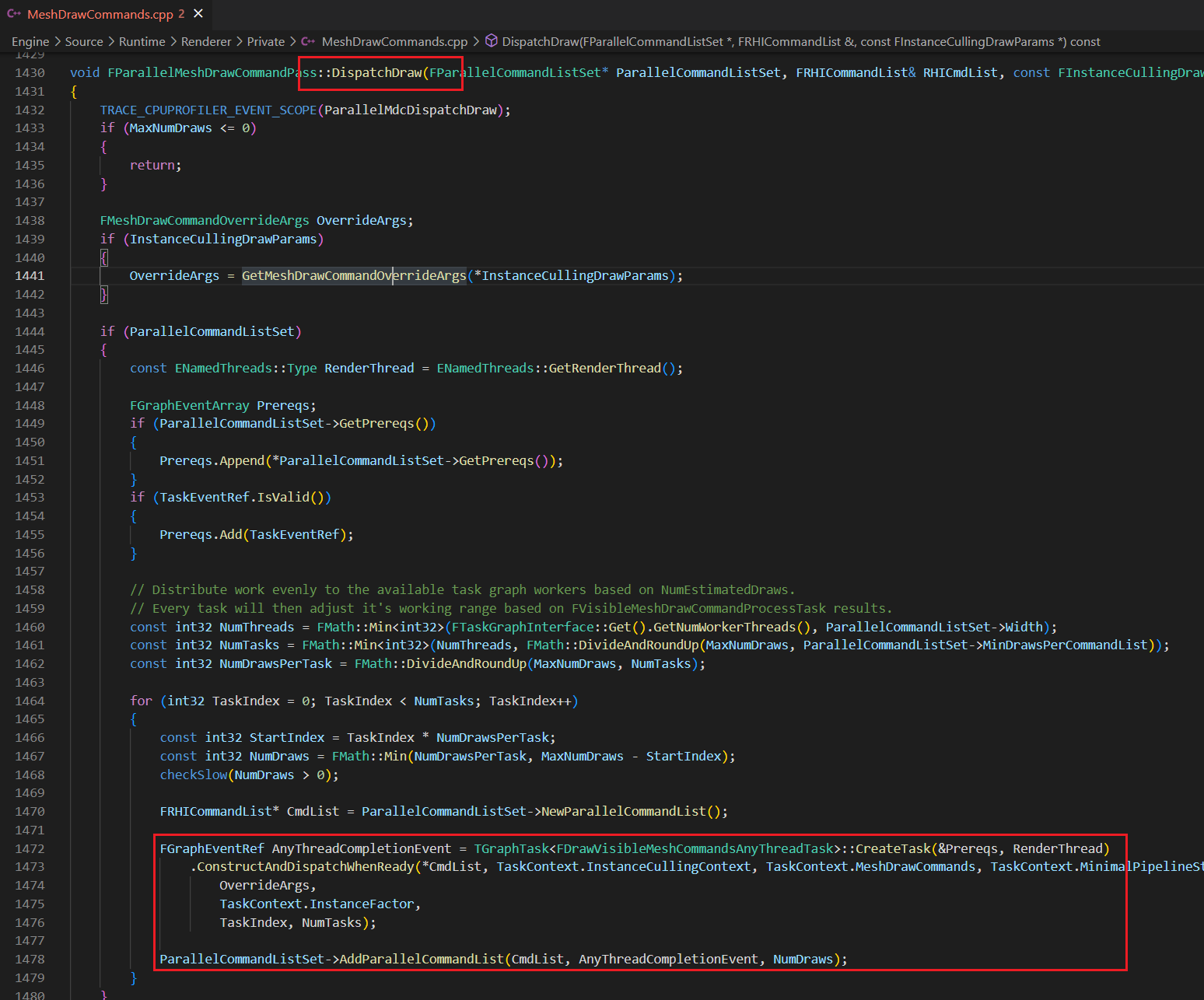Click GetMeshDrawCommandOverrideArgs on line 1441
Image resolution: width=1204 pixels, height=1000 pixels.
pos(354,276)
